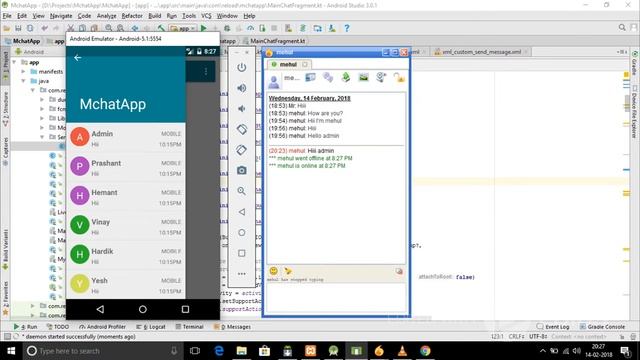Open the Logcat tool window
This screenshot has height=360, width=640.
pyautogui.click(x=151, y=327)
